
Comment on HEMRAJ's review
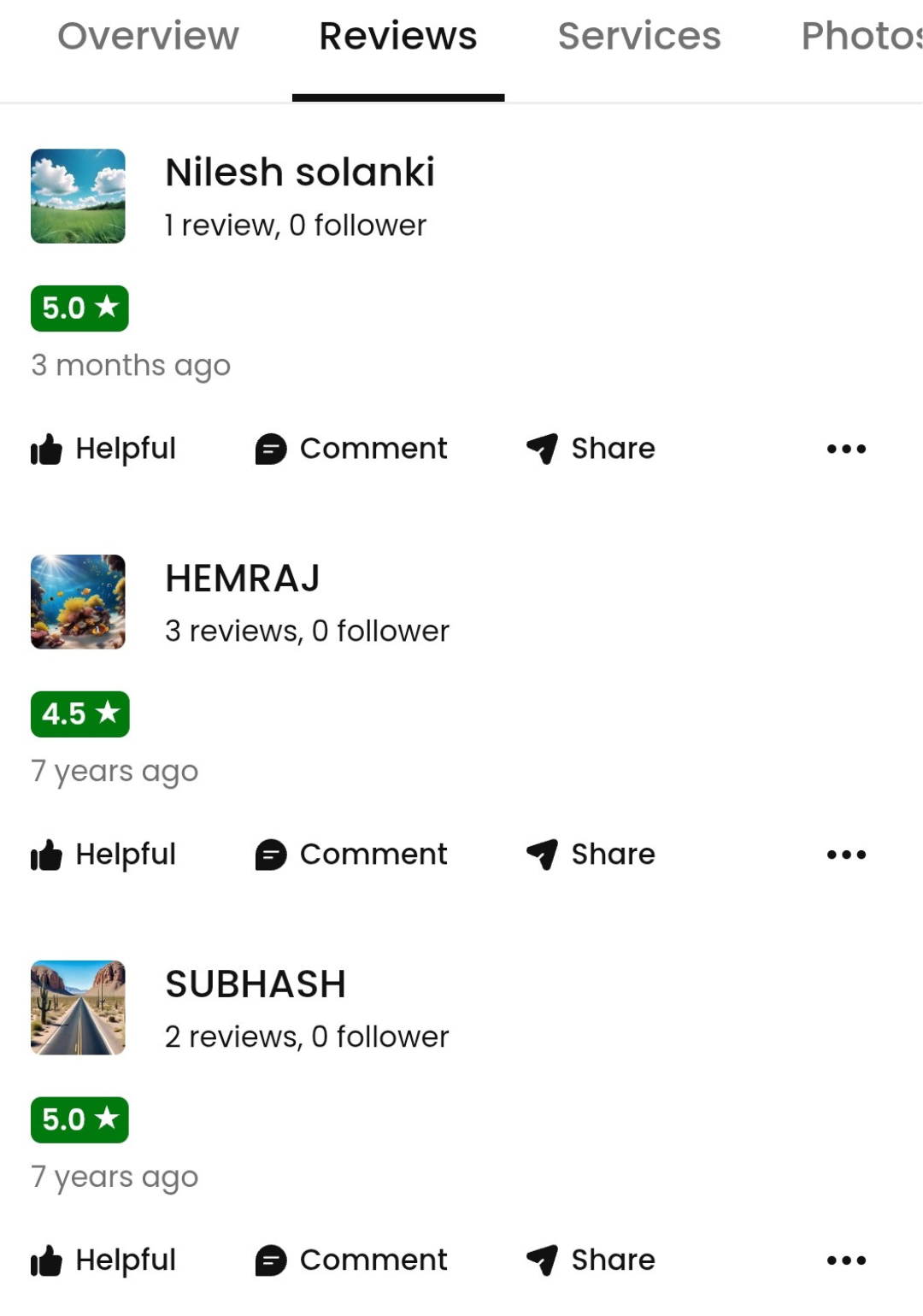coord(351,855)
